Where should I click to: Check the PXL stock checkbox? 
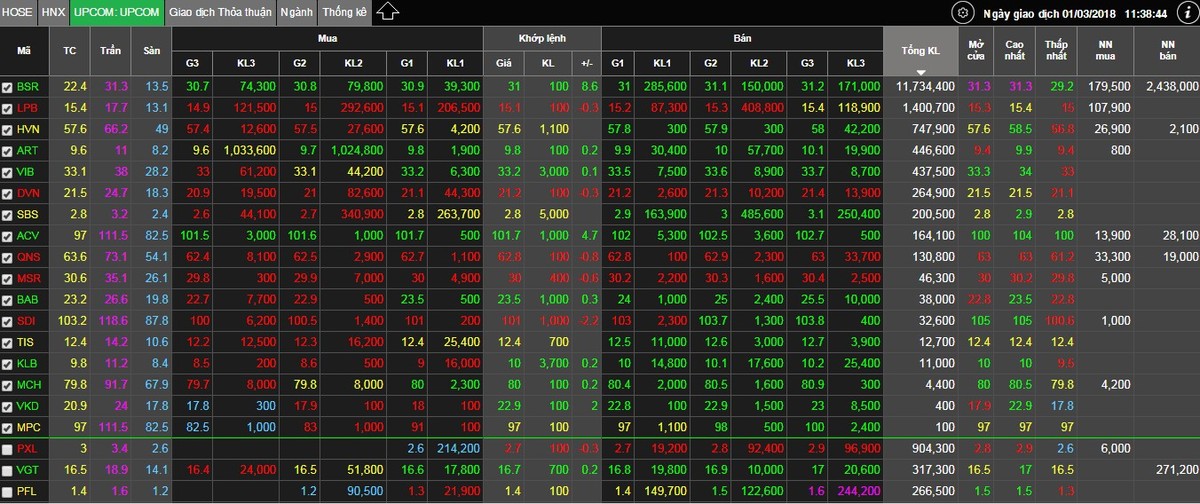8,449
